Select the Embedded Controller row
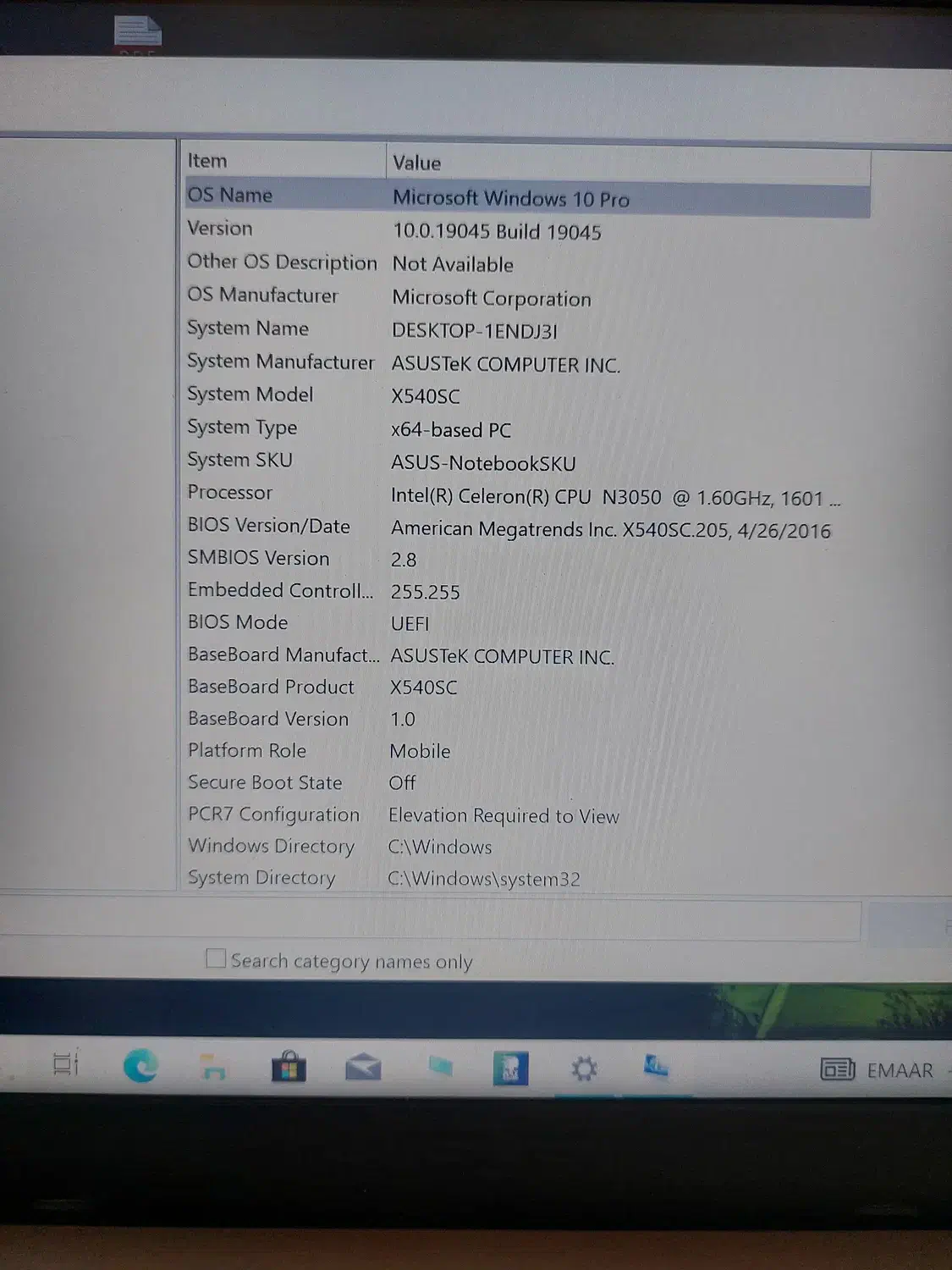This screenshot has width=952, height=1270. tap(527, 591)
